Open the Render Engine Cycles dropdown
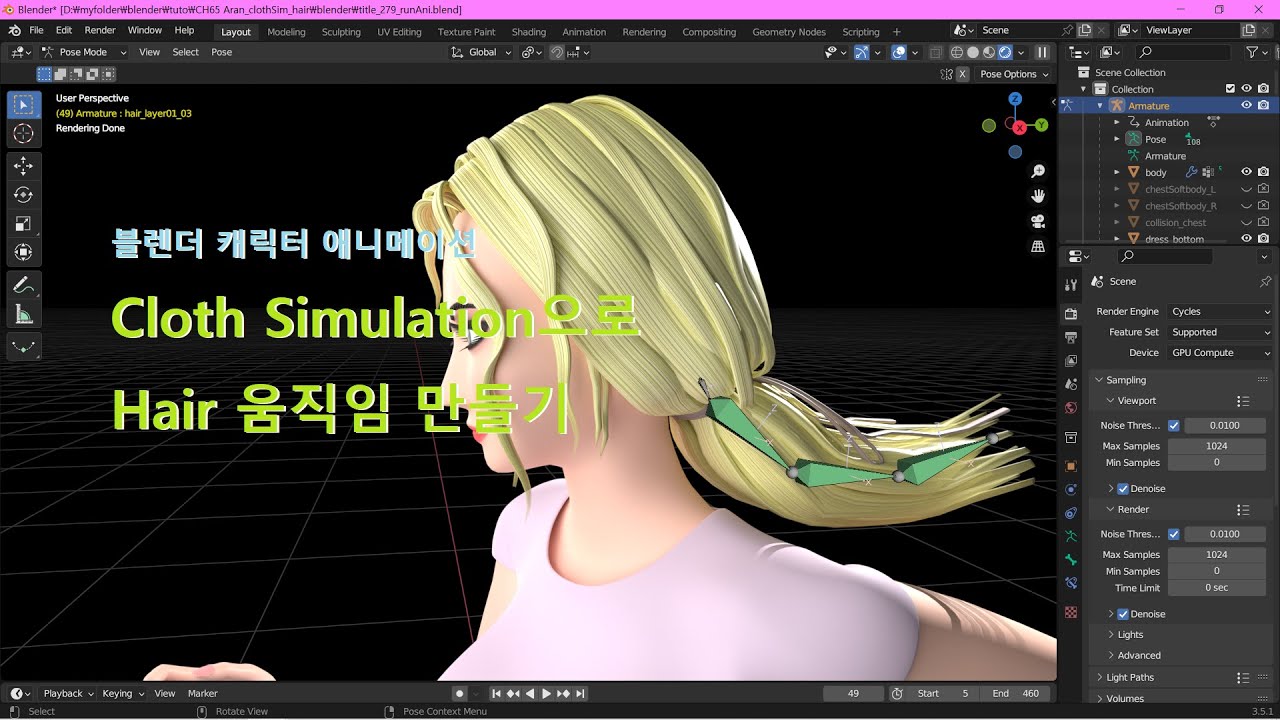 click(1220, 312)
